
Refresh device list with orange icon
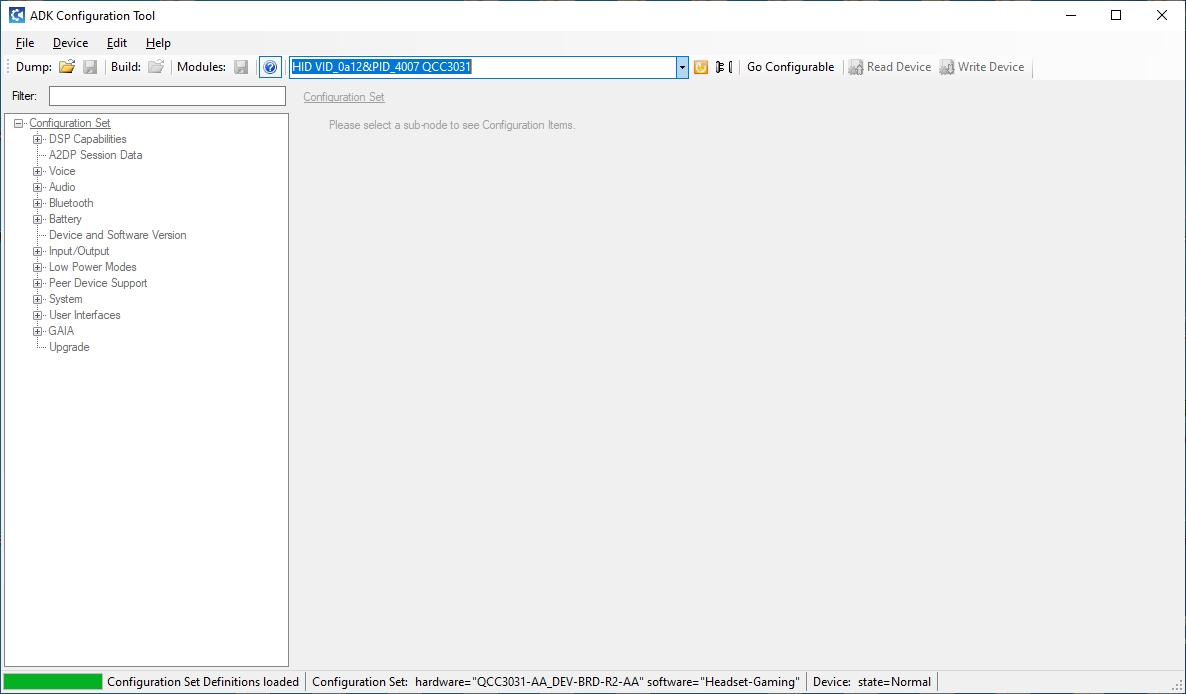pos(701,67)
